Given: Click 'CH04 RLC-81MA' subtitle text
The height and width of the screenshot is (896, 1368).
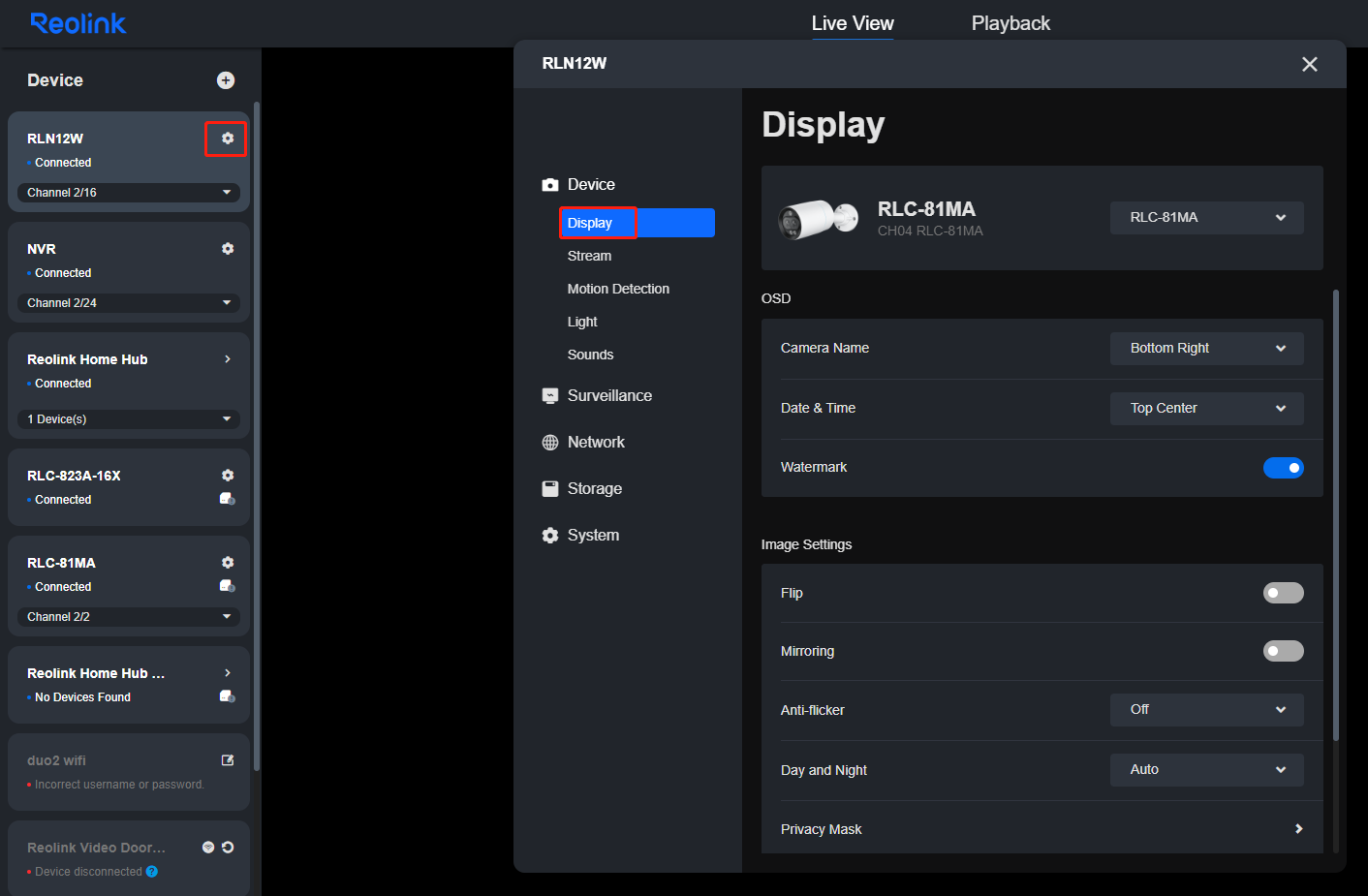Looking at the screenshot, I should [x=930, y=231].
